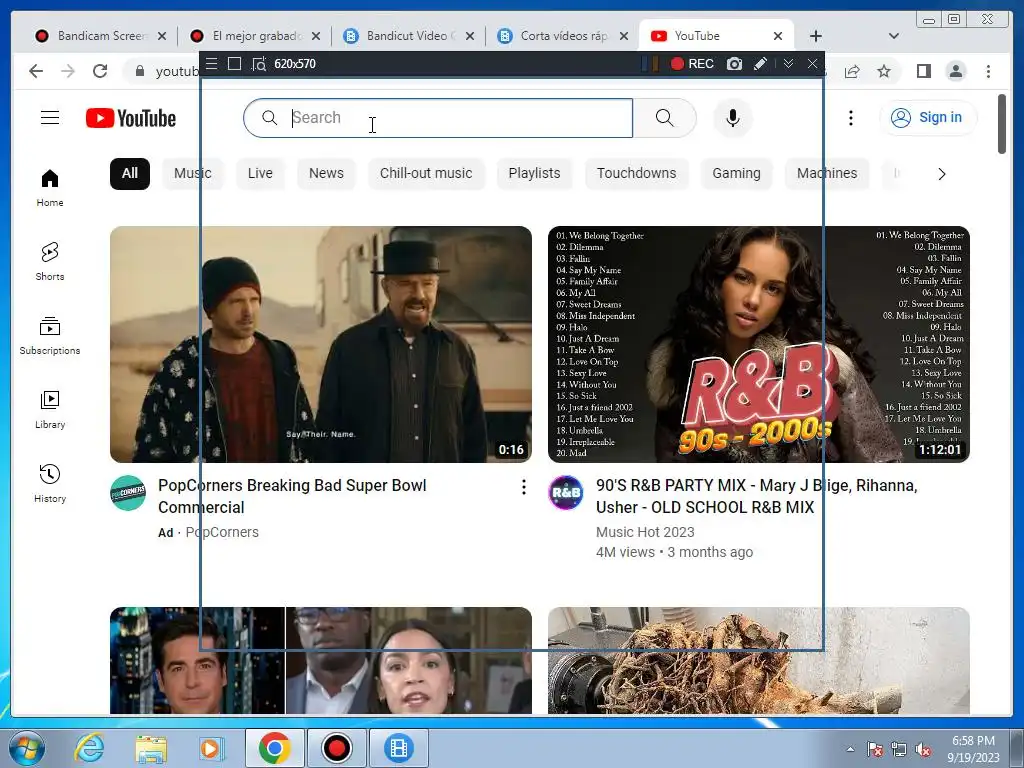
Task: Select the Gaming filter chip
Action: (x=736, y=174)
